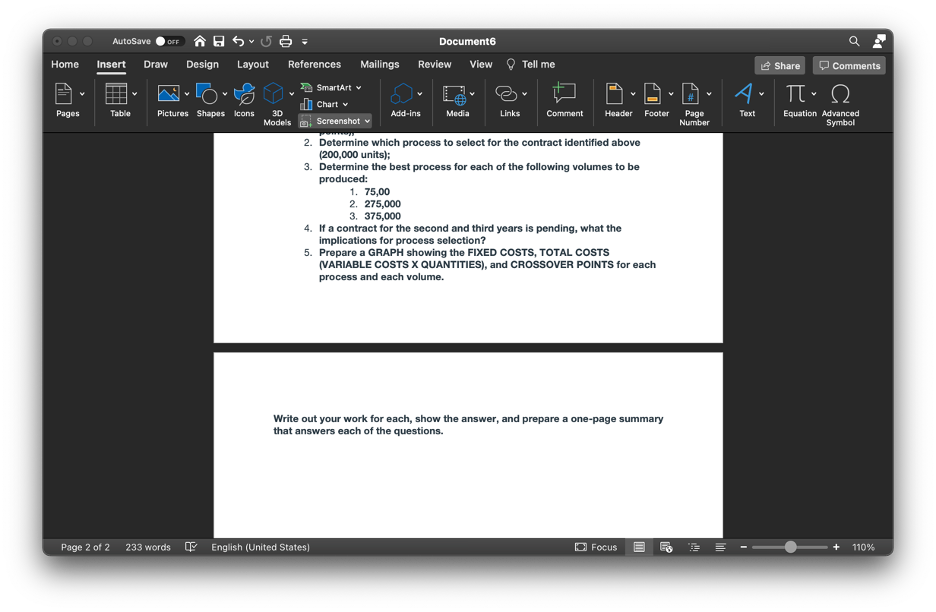Click the Share button
The image size is (936, 612).
[x=780, y=66]
